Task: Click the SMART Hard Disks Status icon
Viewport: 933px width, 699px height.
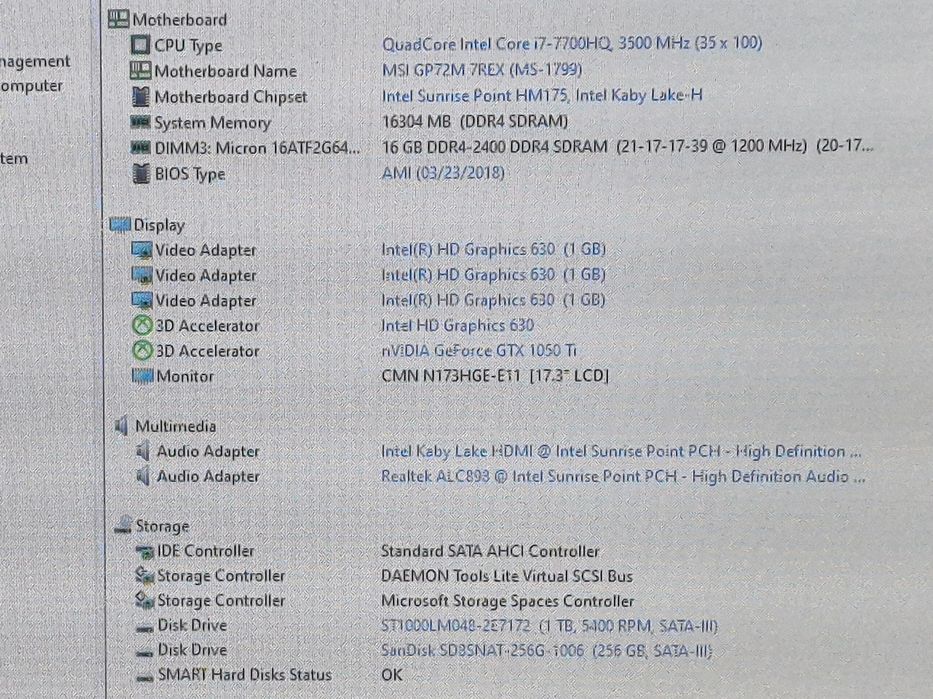Action: [145, 677]
